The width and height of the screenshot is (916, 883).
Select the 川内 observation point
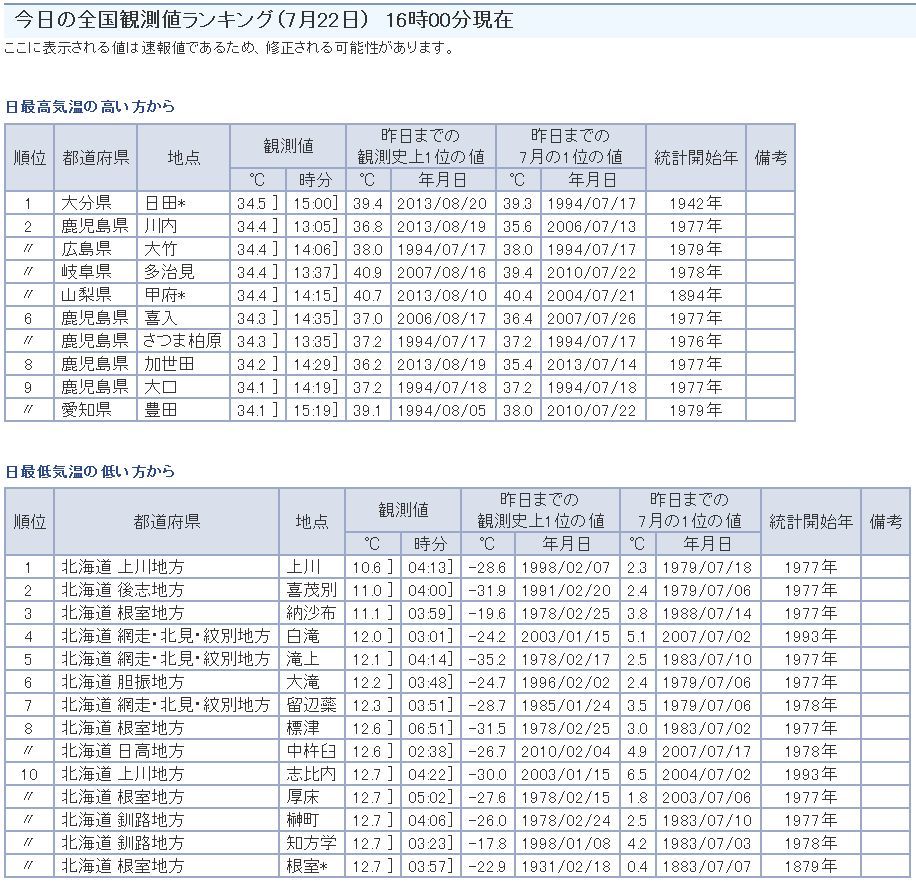tap(160, 226)
